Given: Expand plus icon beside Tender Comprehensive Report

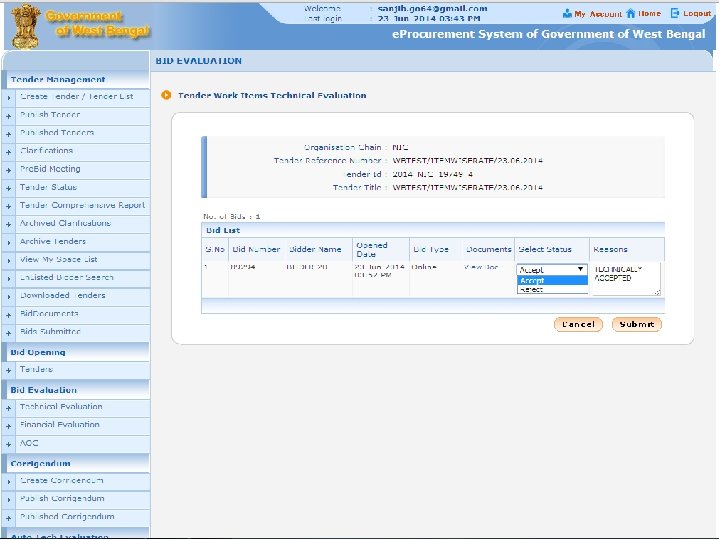Looking at the screenshot, I should click(x=8, y=207).
